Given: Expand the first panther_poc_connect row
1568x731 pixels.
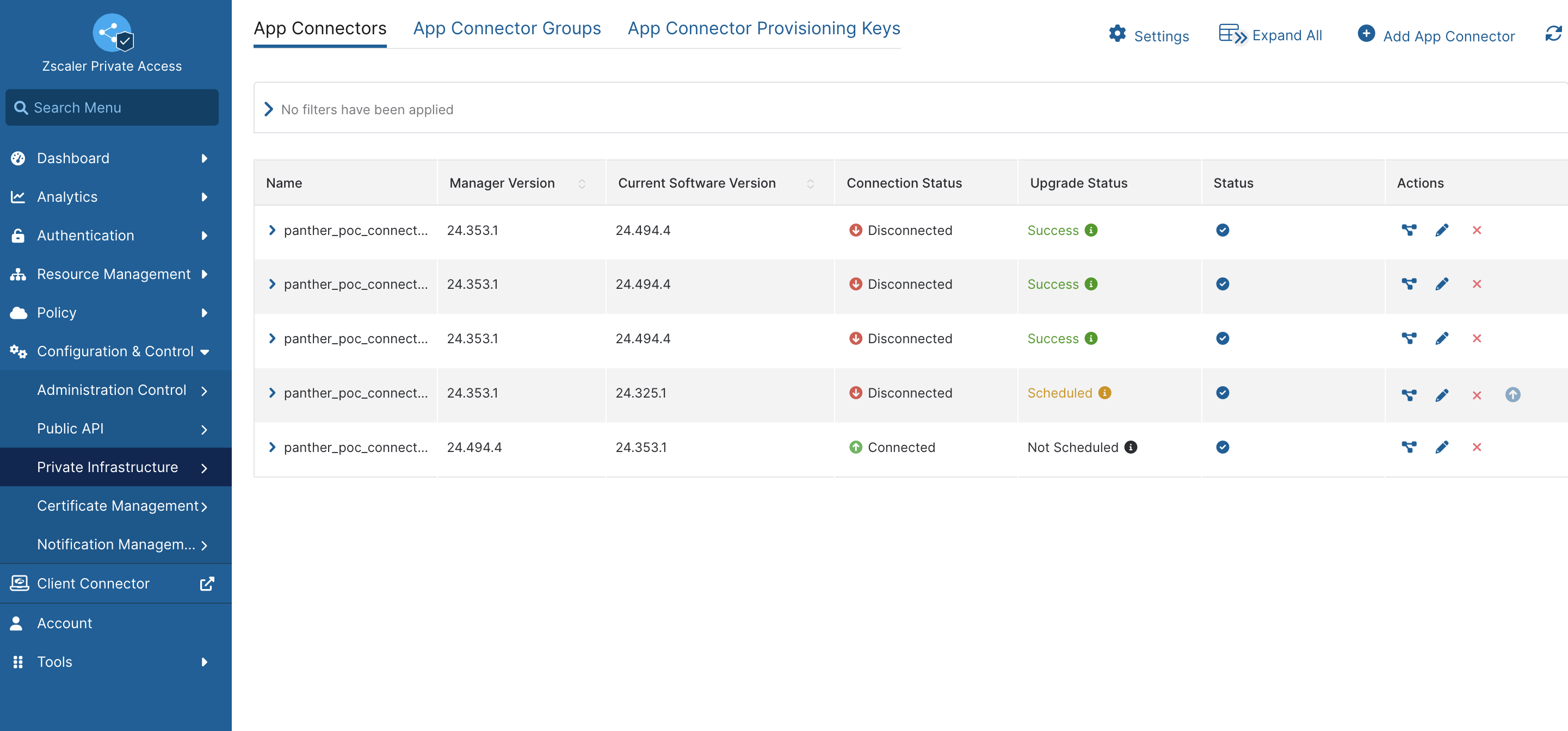Looking at the screenshot, I should click(272, 230).
